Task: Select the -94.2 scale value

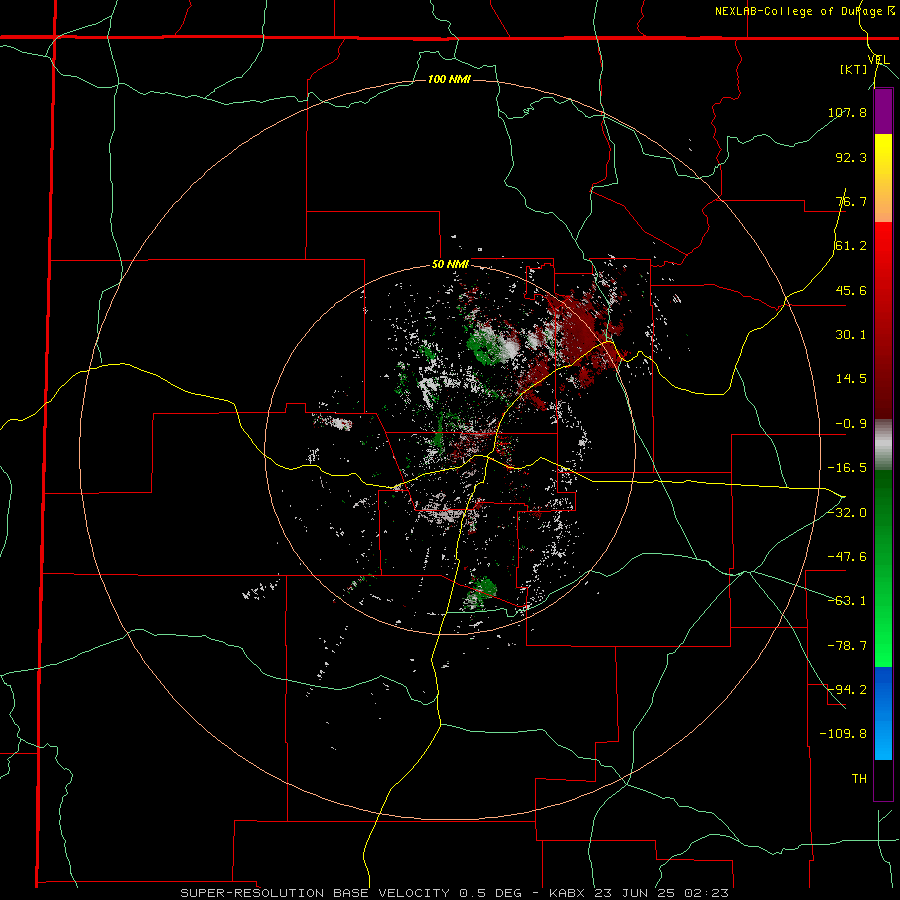Action: coord(847,689)
